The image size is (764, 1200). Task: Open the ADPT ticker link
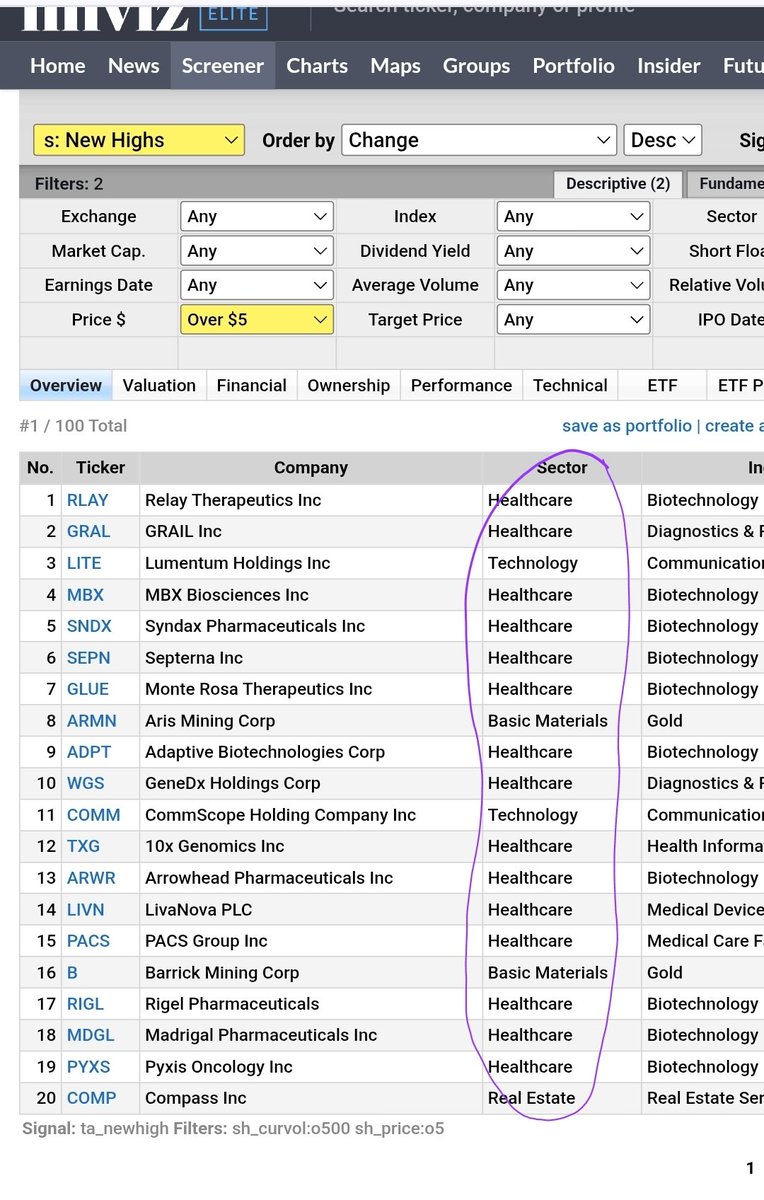coord(89,752)
